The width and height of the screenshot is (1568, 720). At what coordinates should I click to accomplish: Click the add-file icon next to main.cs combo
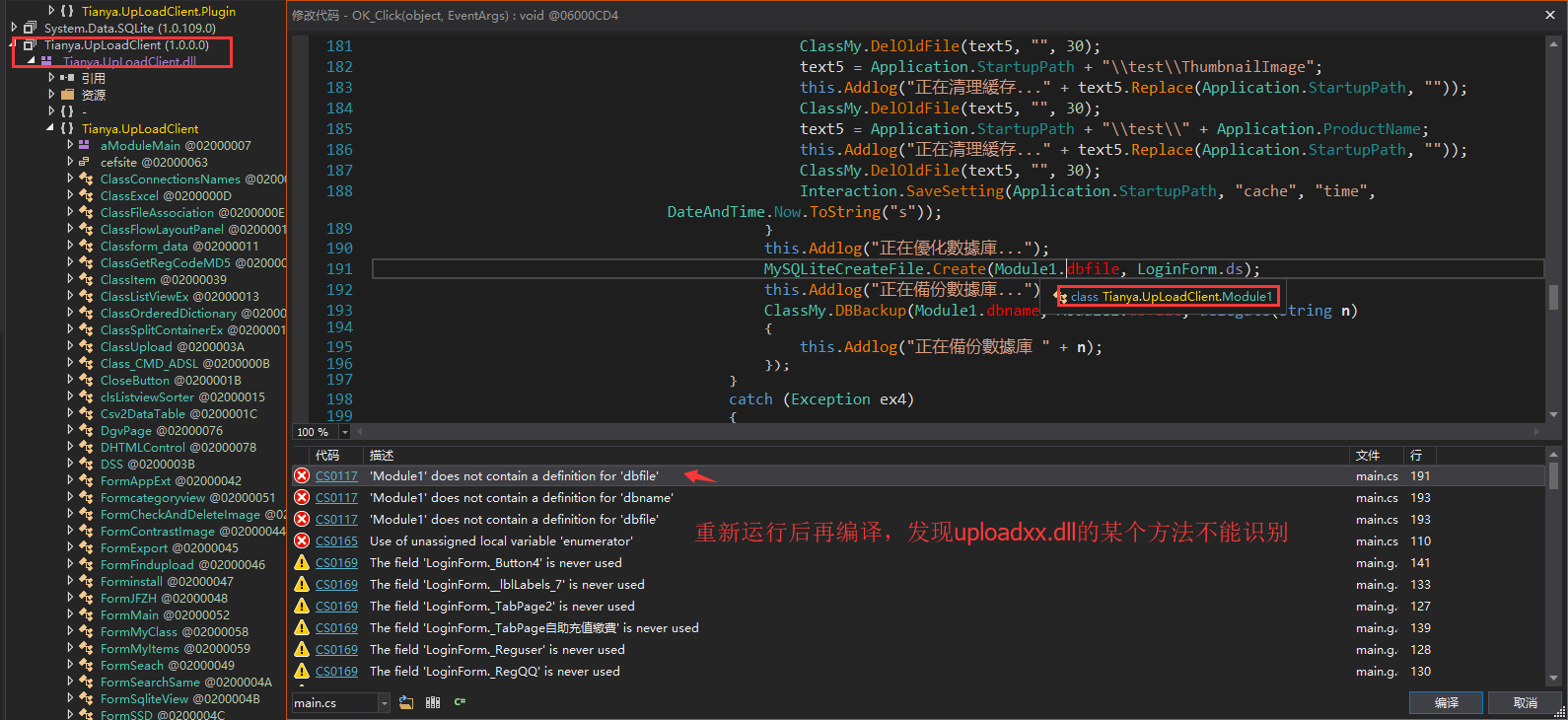coord(406,702)
